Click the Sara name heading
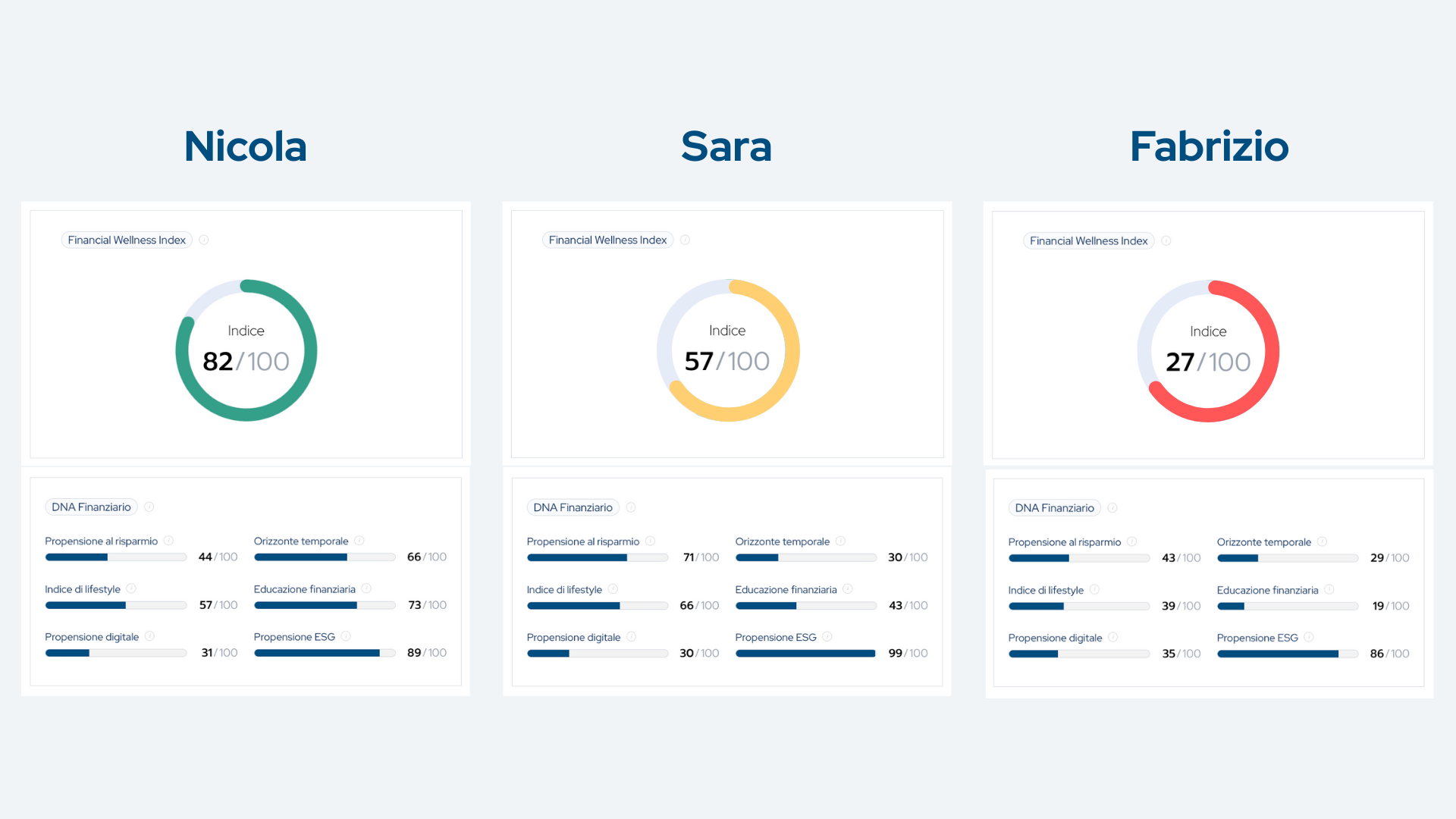Screen dimensions: 1456x819 [x=726, y=146]
